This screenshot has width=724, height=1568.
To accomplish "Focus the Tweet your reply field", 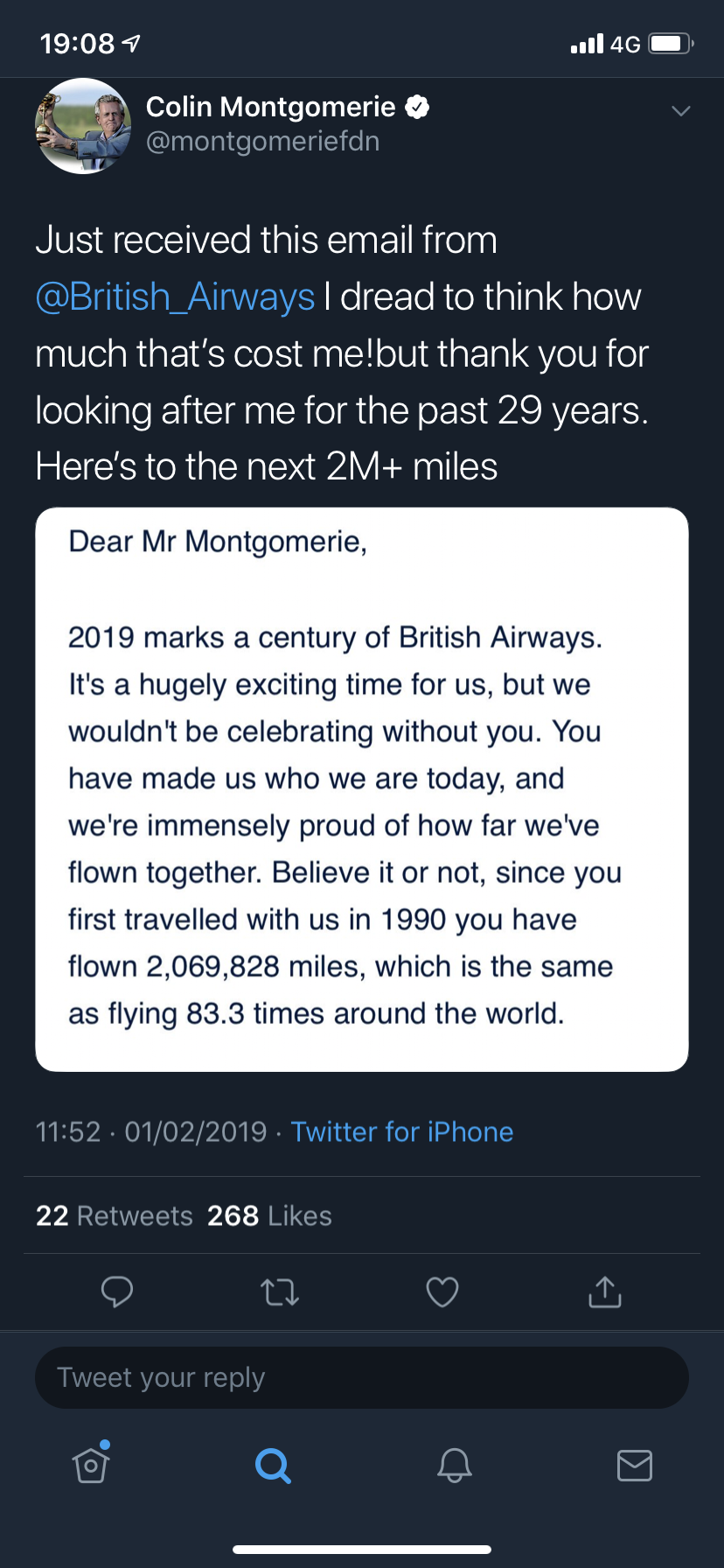I will point(362,1377).
